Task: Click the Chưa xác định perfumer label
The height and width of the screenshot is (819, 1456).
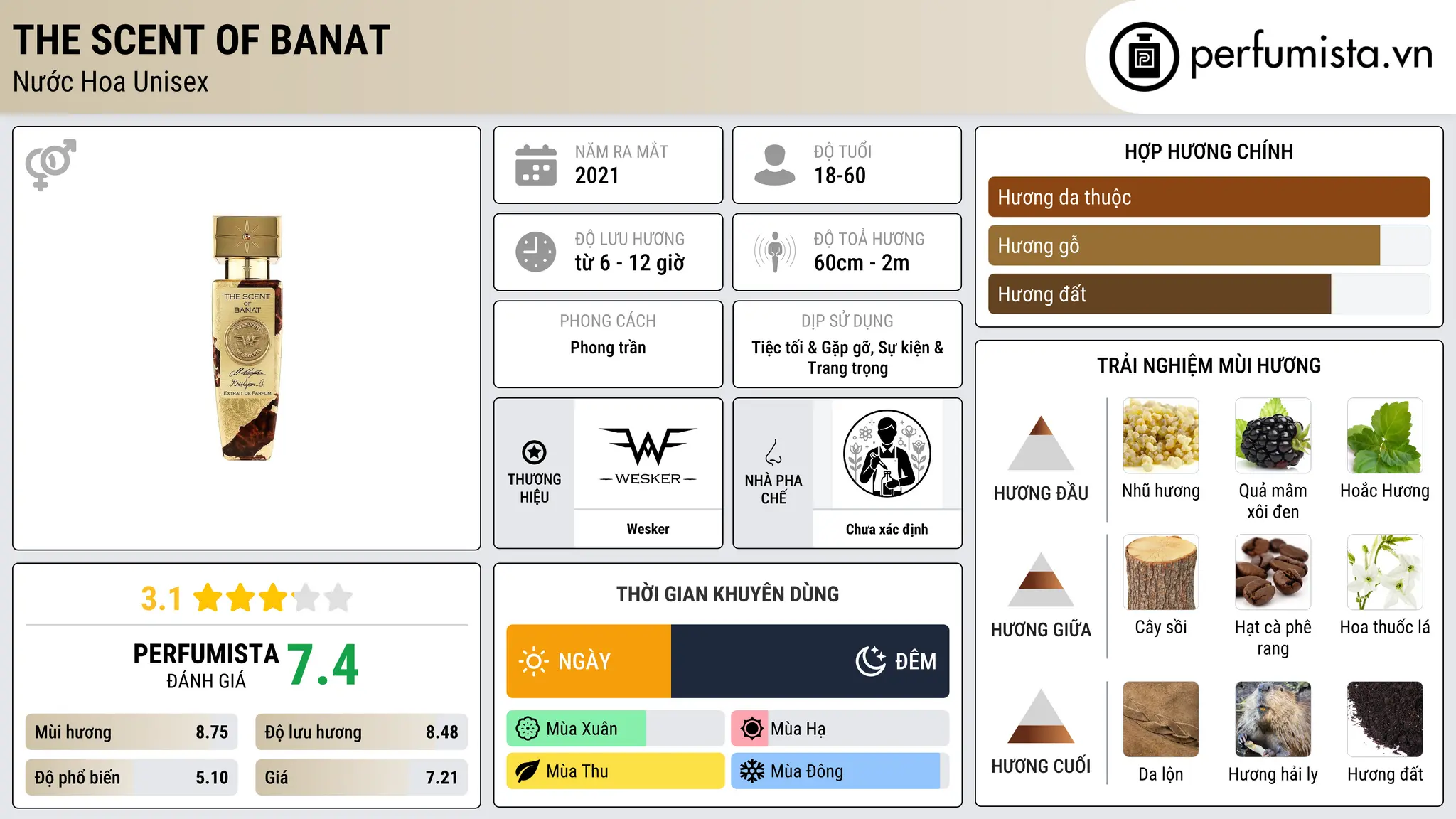Action: pos(887,529)
